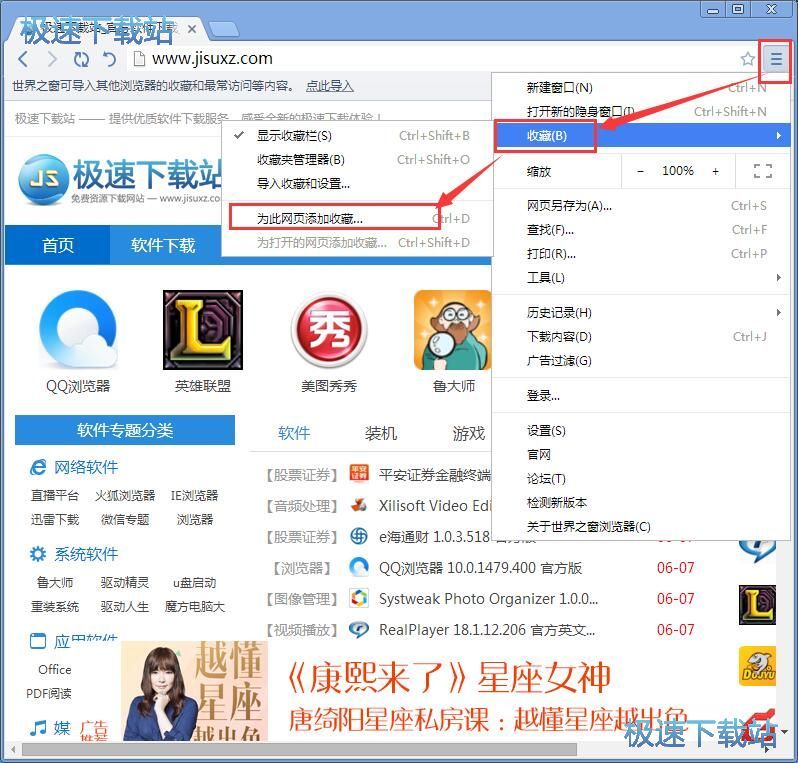Choose 查找(F)... menu entry
This screenshot has height=763, width=798.
click(642, 230)
